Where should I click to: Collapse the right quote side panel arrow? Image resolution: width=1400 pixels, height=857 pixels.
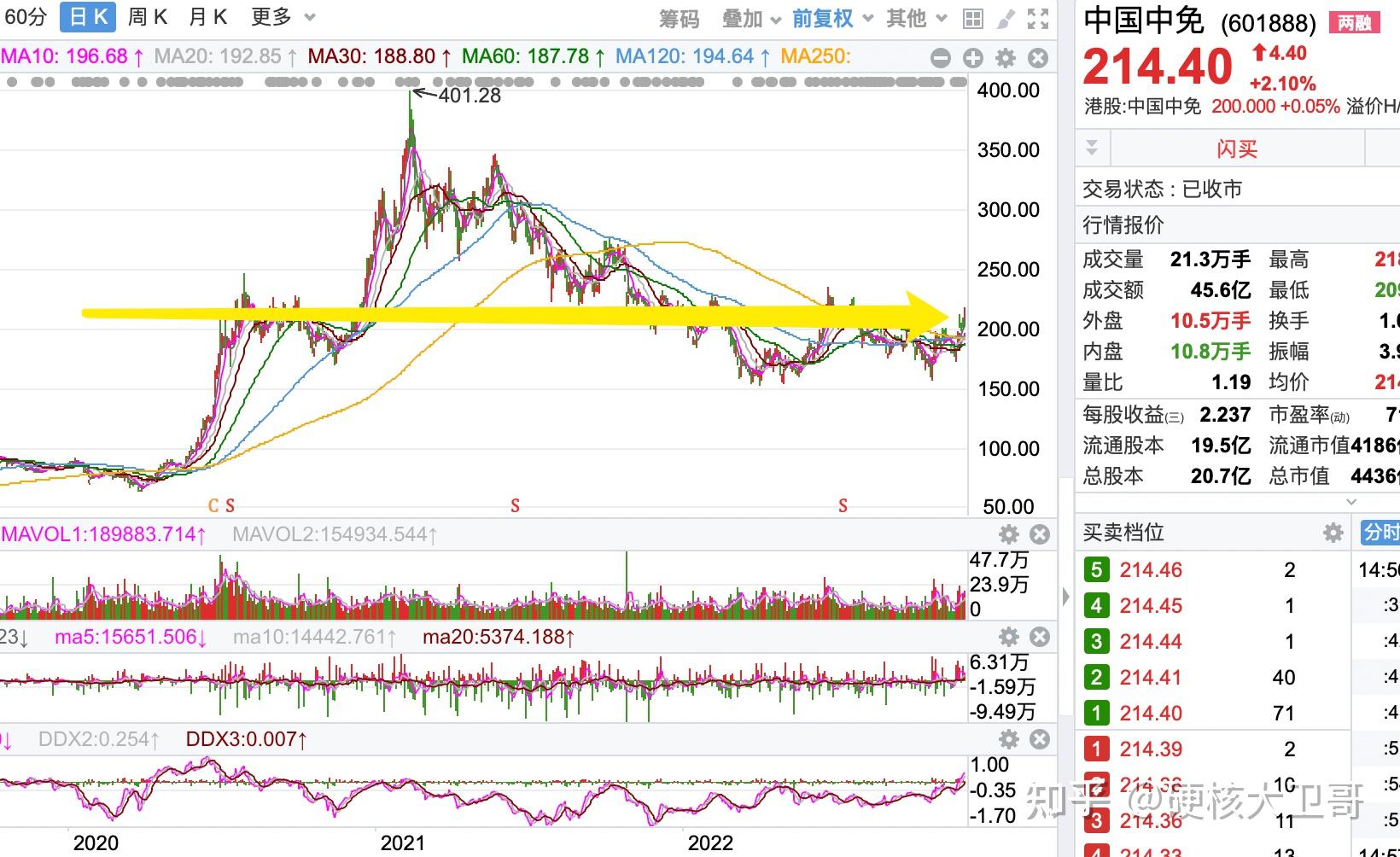[x=1065, y=596]
